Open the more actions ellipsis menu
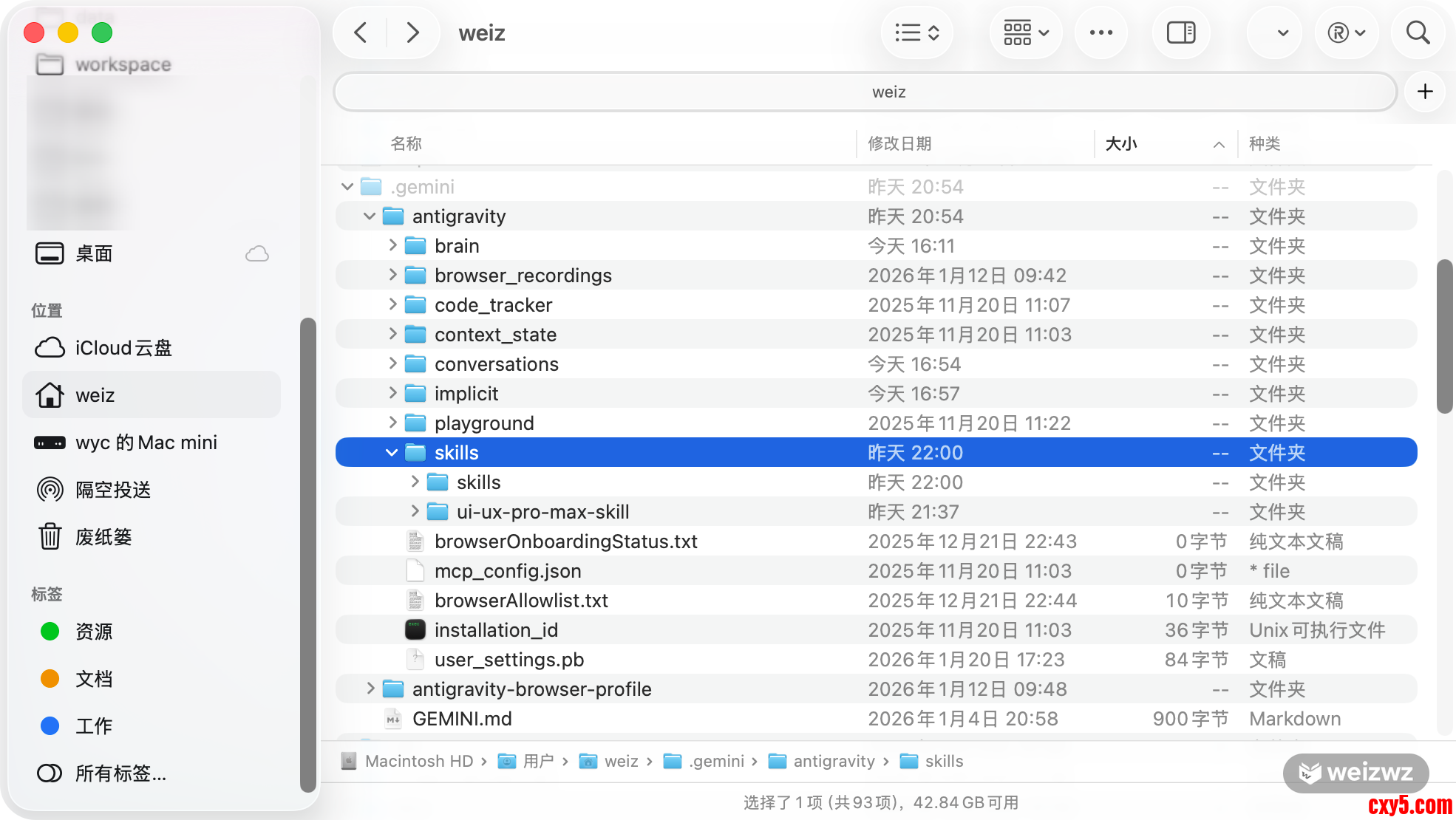Image resolution: width=1456 pixels, height=820 pixels. tap(1100, 33)
